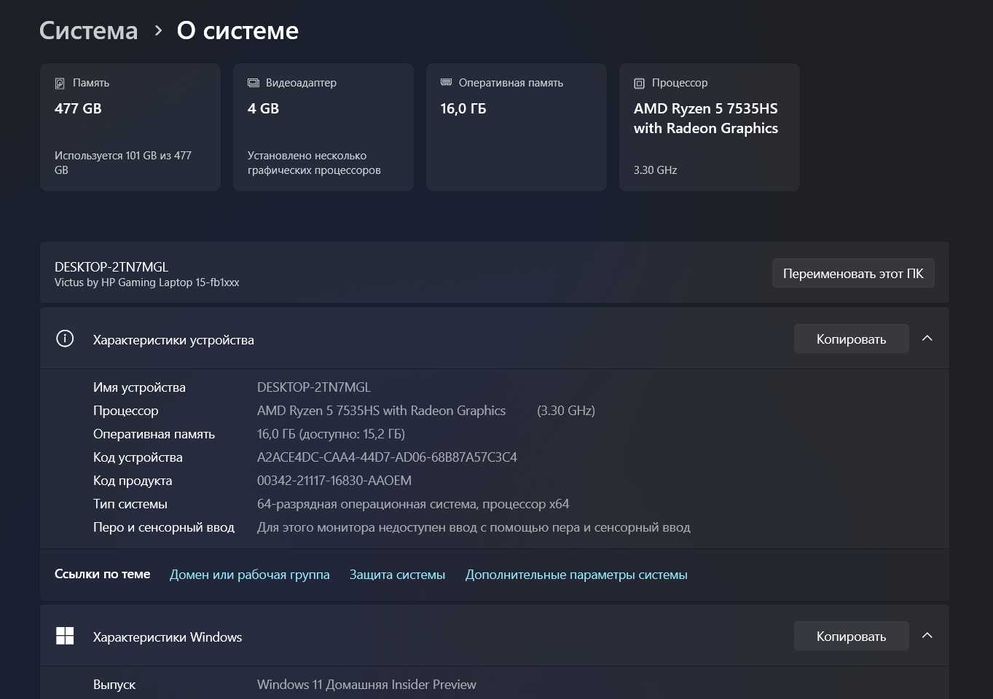Click the Ссылки по теме label
Viewport: 993px width, 699px height.
point(102,574)
